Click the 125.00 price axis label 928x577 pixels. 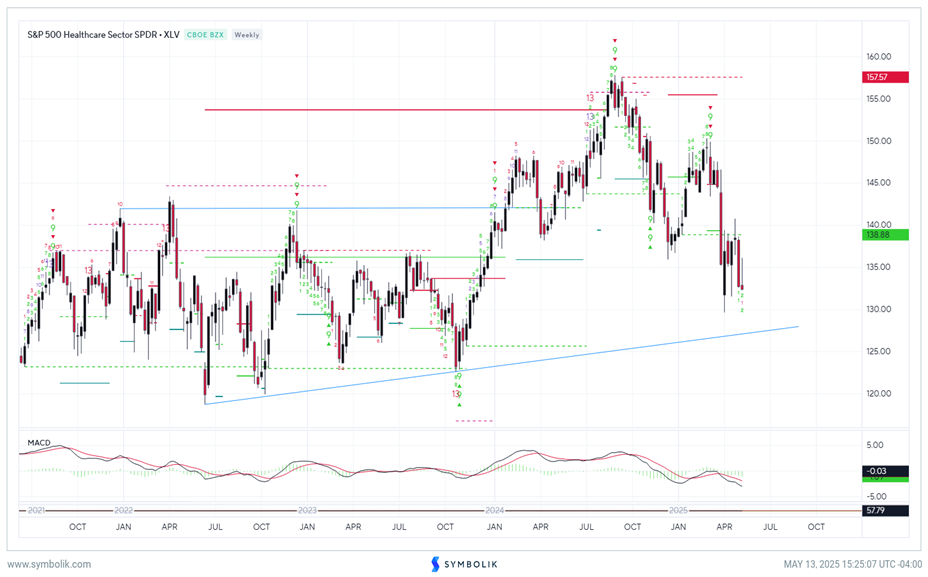point(878,351)
